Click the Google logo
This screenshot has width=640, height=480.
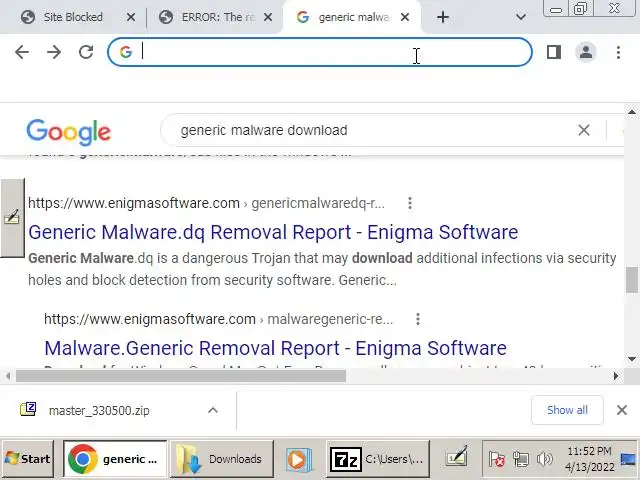click(69, 131)
